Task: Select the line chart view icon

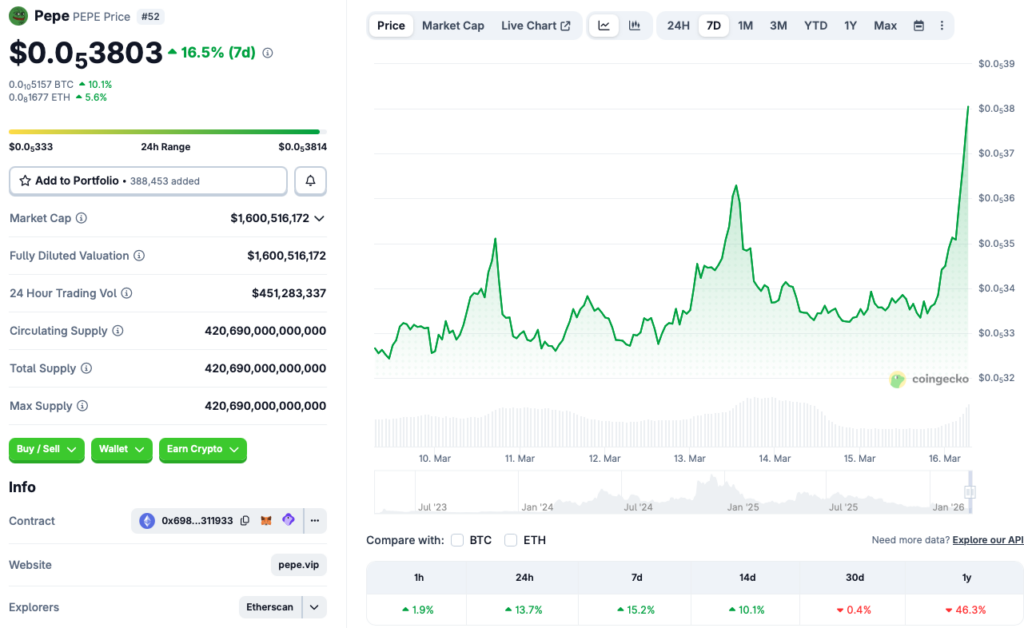Action: coord(604,26)
